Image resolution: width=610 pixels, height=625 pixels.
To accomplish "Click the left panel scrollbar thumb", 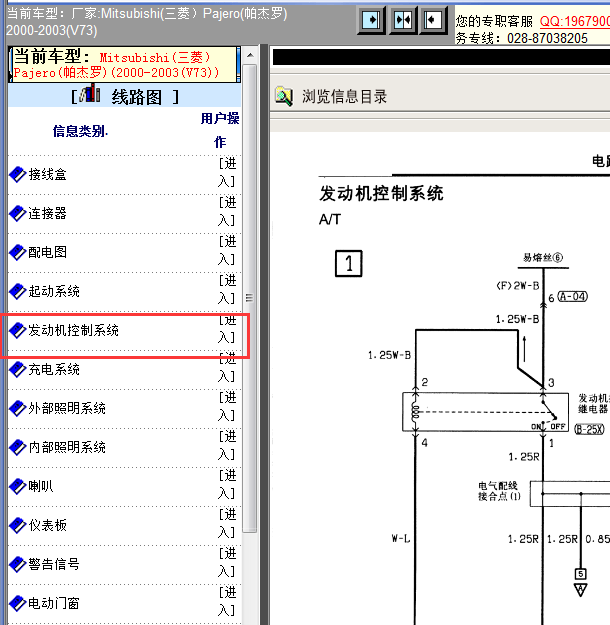I will coord(250,298).
